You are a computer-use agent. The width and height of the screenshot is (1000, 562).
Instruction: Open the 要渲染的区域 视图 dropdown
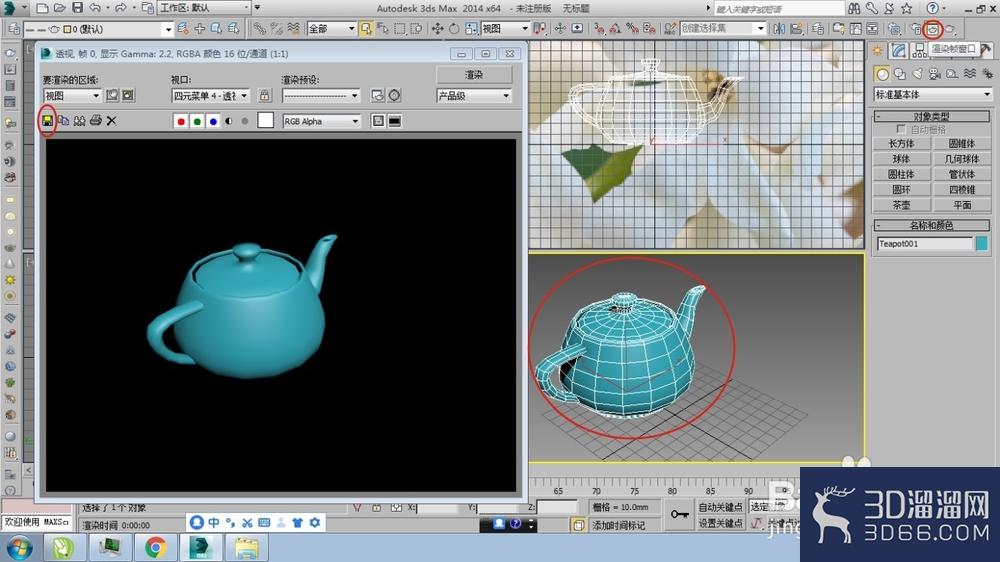[x=72, y=96]
